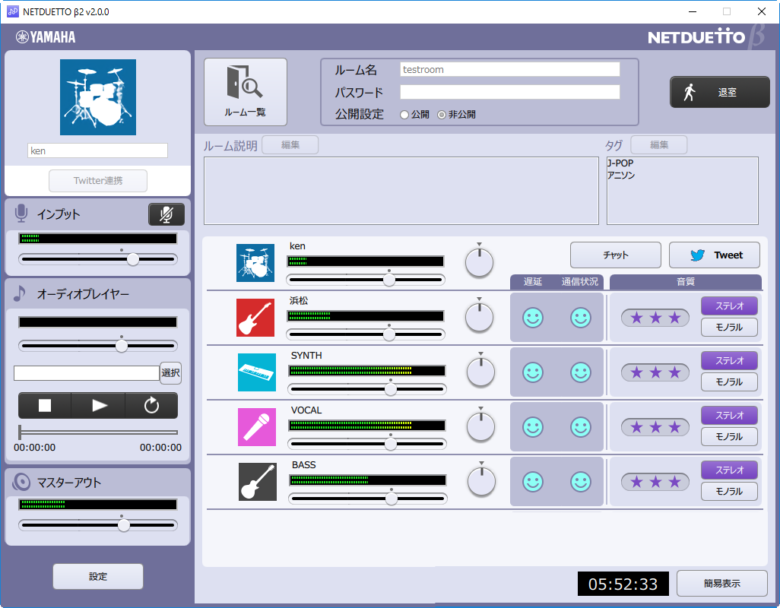Click the SYNTH three-star quality rating

655,372
